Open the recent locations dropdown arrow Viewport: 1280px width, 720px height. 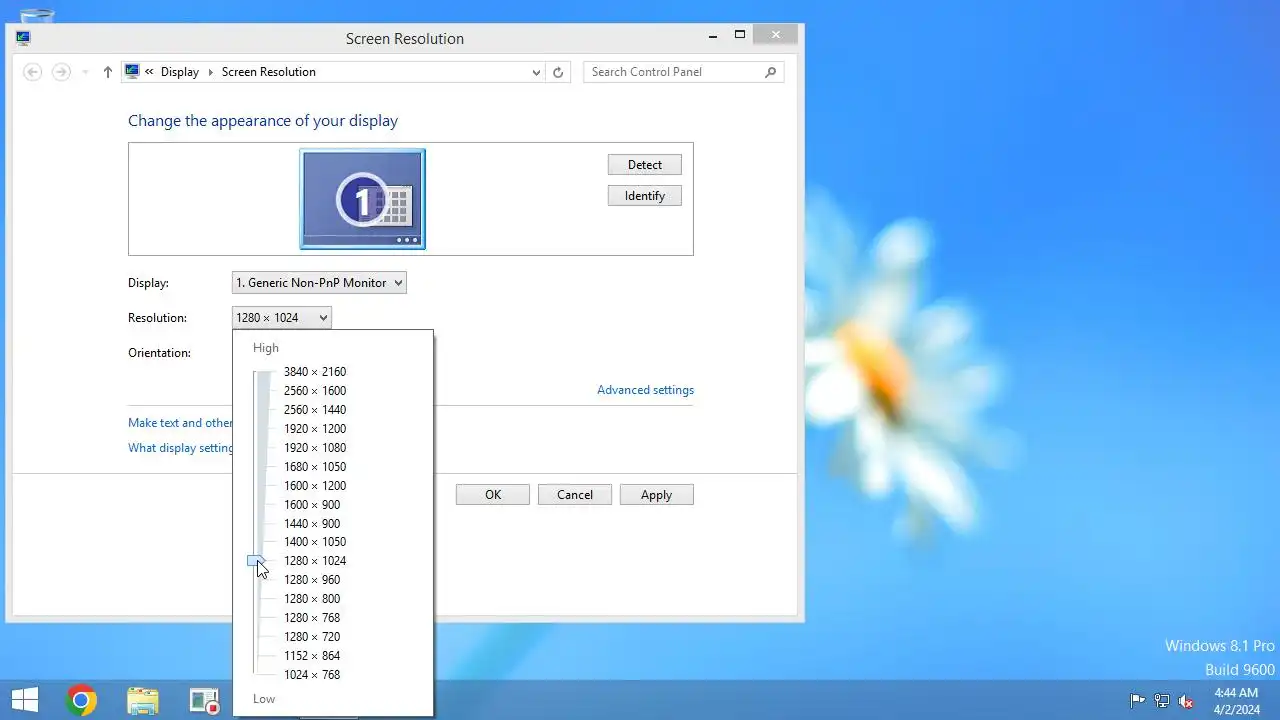[x=85, y=72]
